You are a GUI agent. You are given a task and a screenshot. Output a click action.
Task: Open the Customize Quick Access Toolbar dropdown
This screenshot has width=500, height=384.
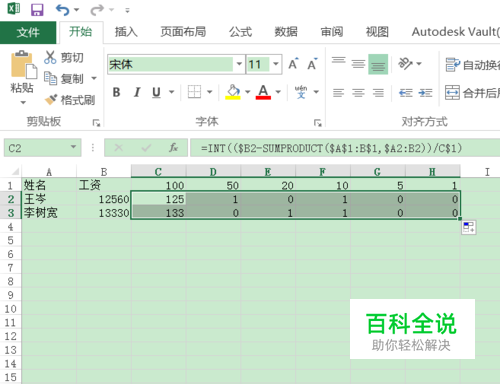pos(127,10)
